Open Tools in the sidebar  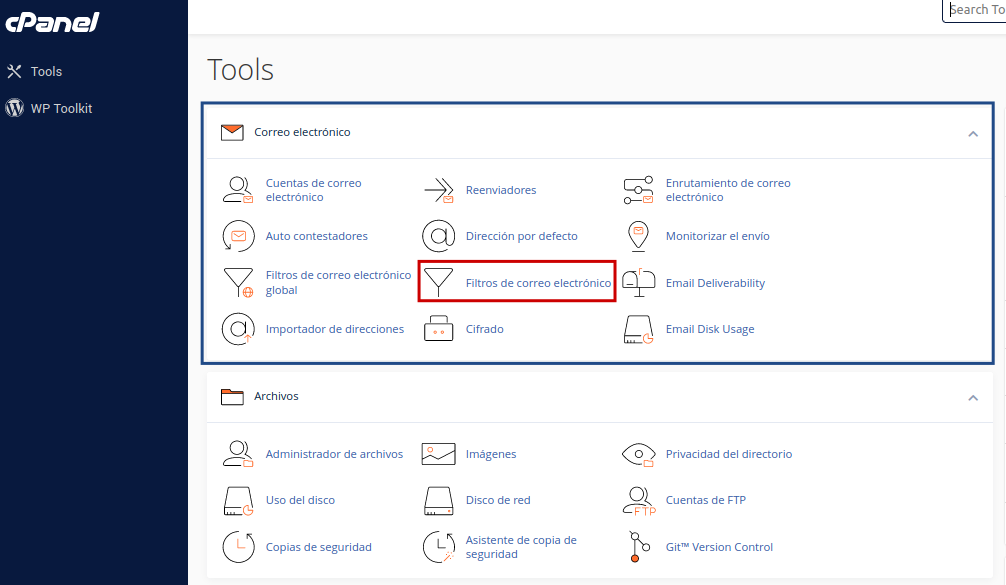coord(46,71)
